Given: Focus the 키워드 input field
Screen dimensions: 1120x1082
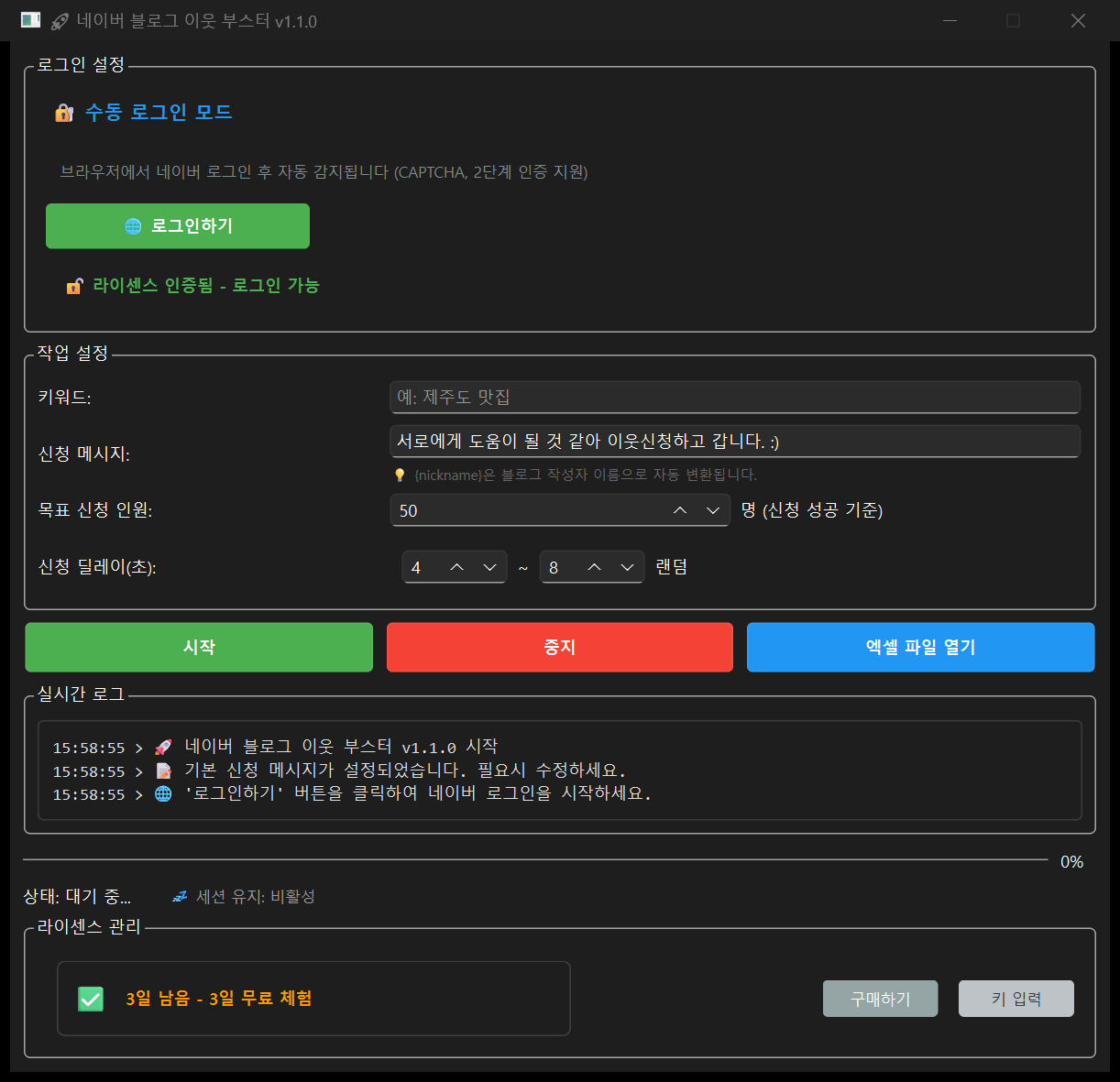Looking at the screenshot, I should (735, 398).
